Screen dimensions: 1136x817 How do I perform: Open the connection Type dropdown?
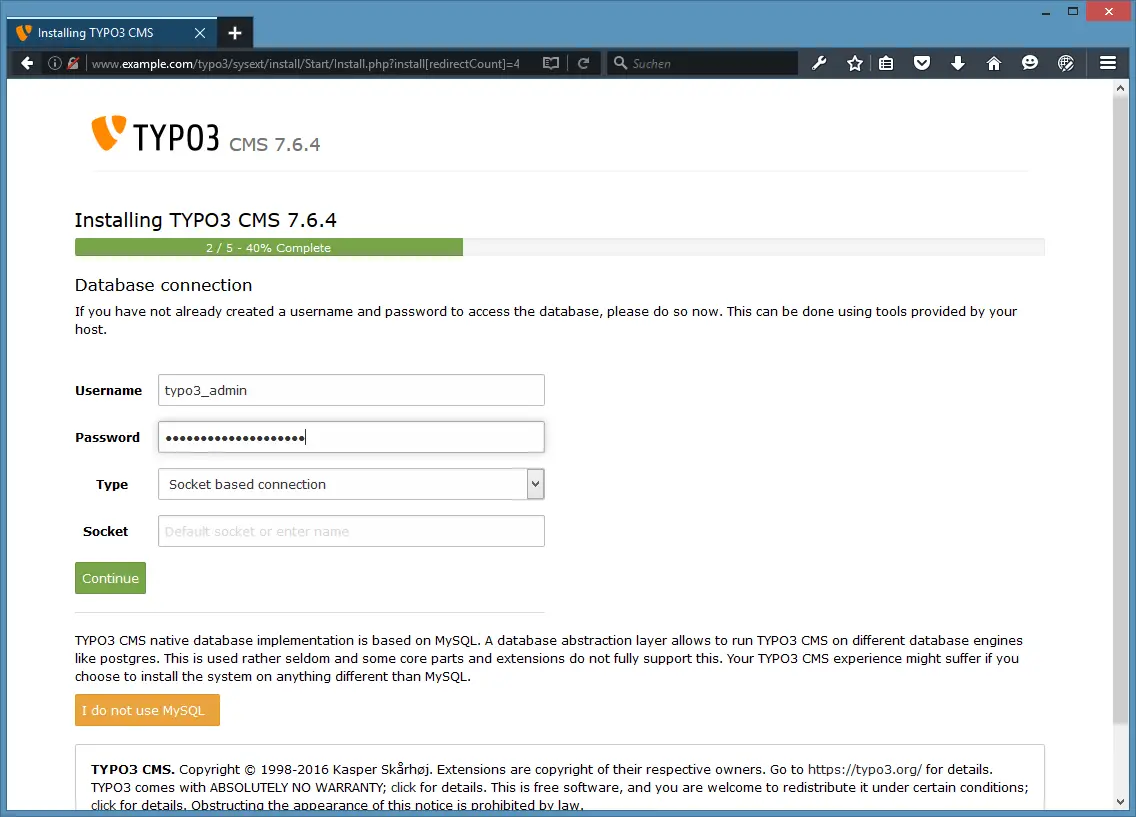pos(351,485)
